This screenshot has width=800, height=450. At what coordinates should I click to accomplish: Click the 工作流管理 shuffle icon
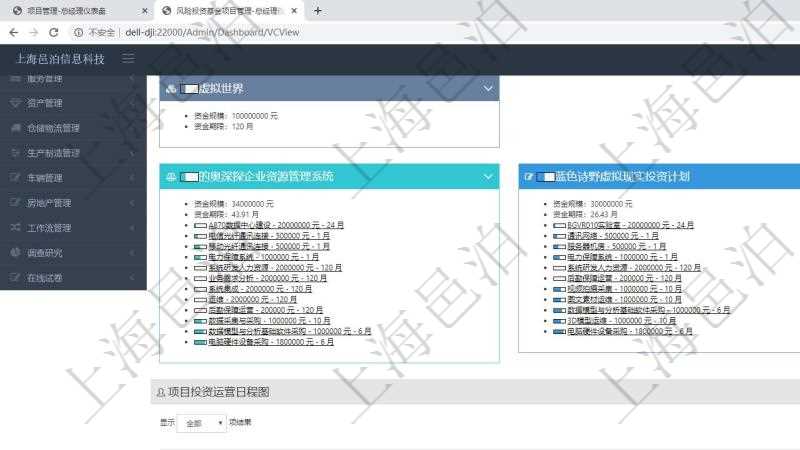[x=15, y=228]
